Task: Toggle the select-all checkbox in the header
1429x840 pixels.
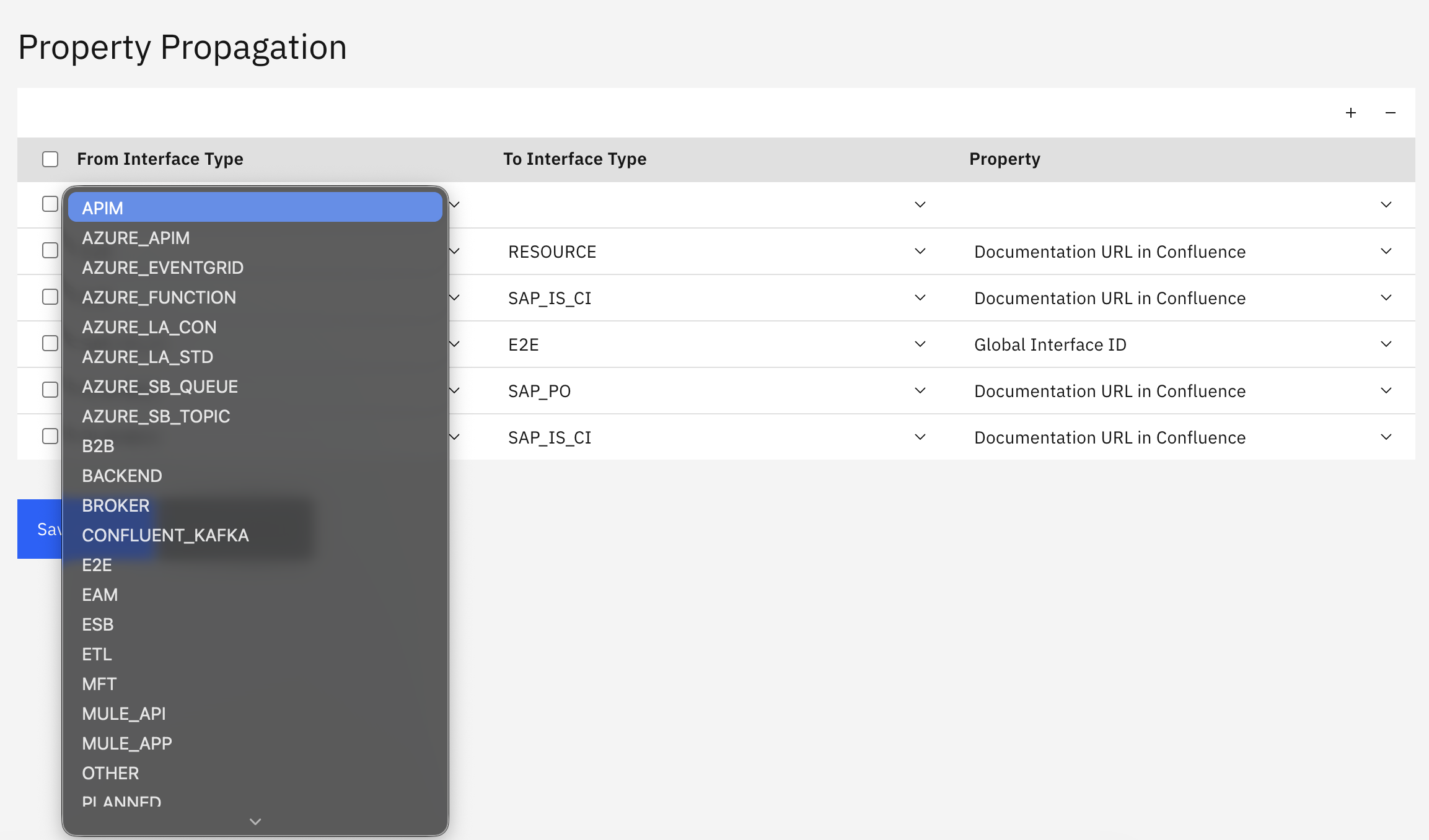Action: (50, 159)
